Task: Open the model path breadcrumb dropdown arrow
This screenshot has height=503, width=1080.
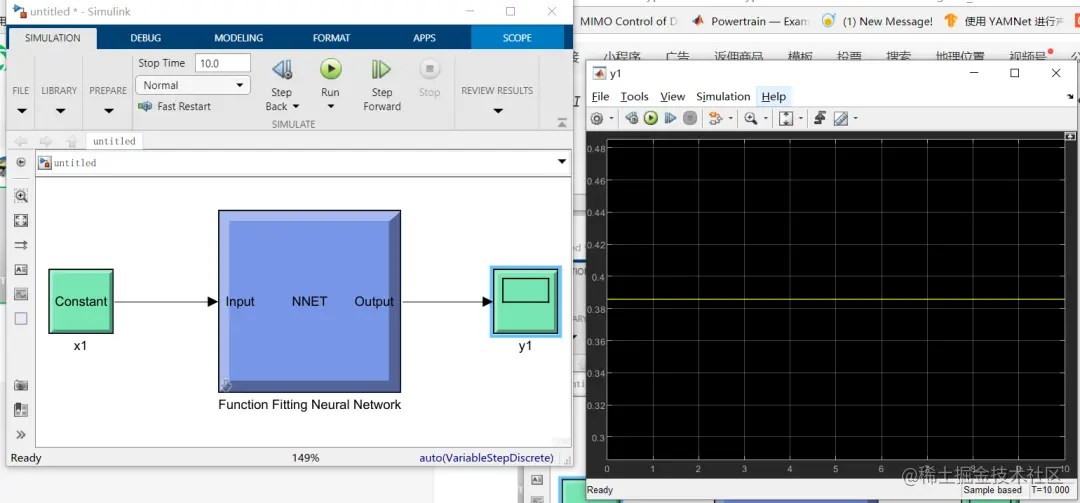Action: click(x=562, y=163)
